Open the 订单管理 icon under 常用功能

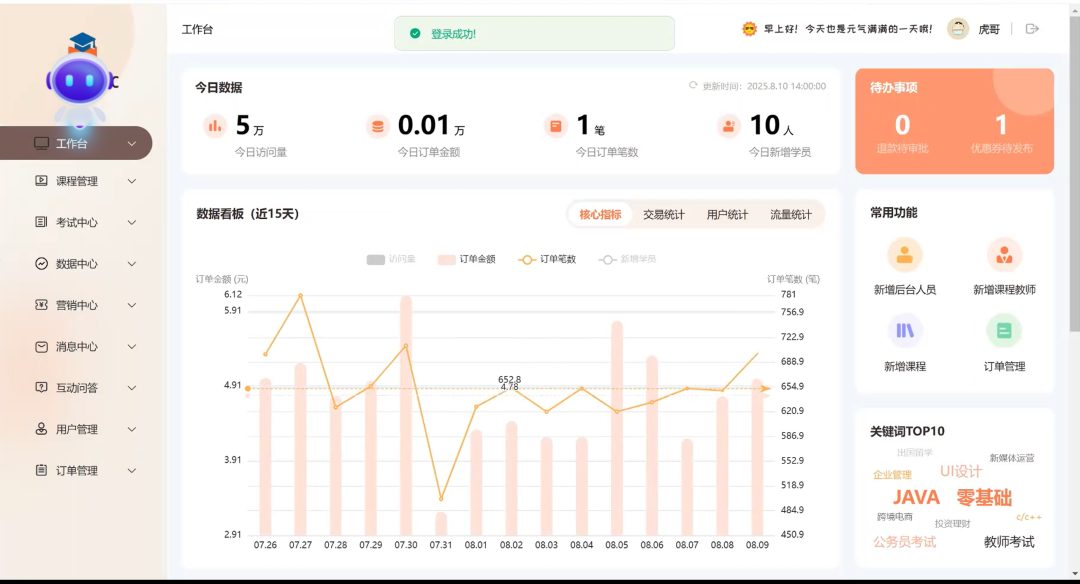click(1004, 331)
